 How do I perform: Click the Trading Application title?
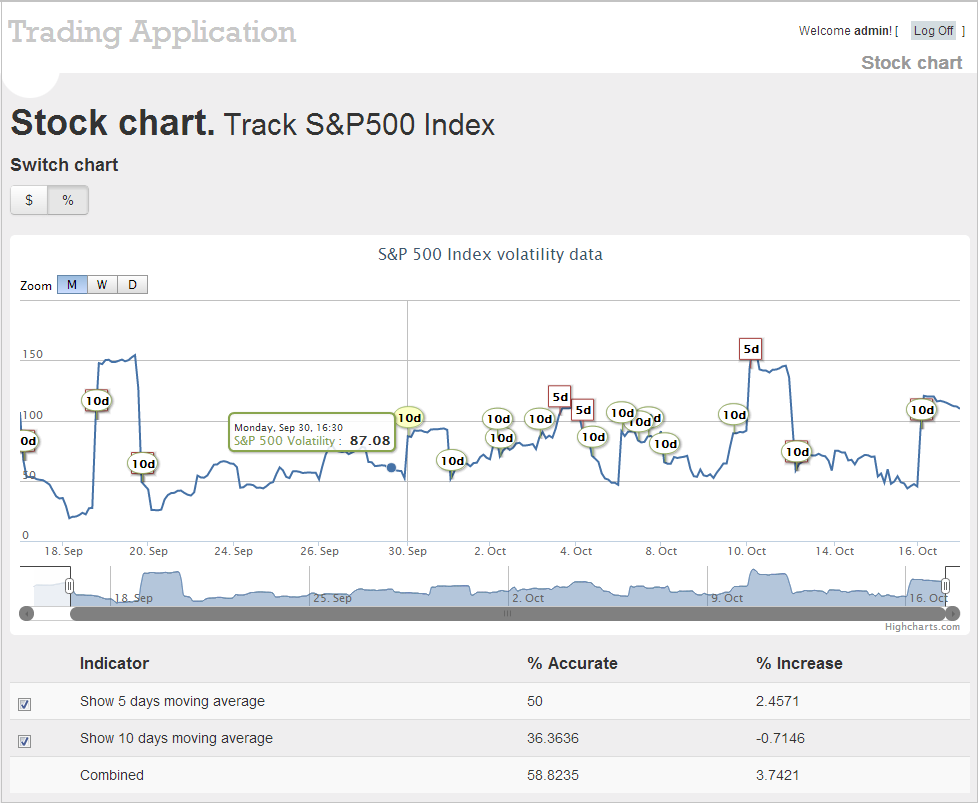[152, 32]
